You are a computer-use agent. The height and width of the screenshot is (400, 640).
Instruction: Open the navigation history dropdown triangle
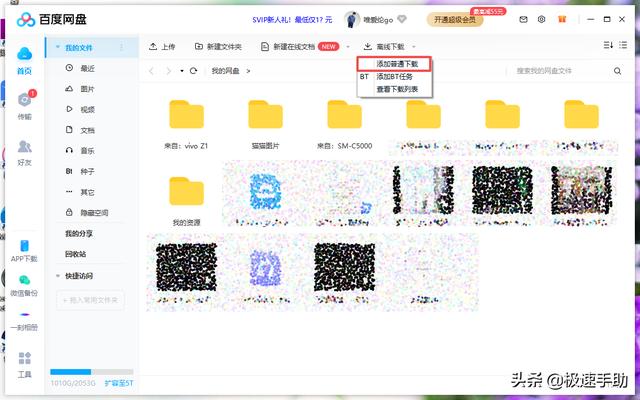[182, 71]
